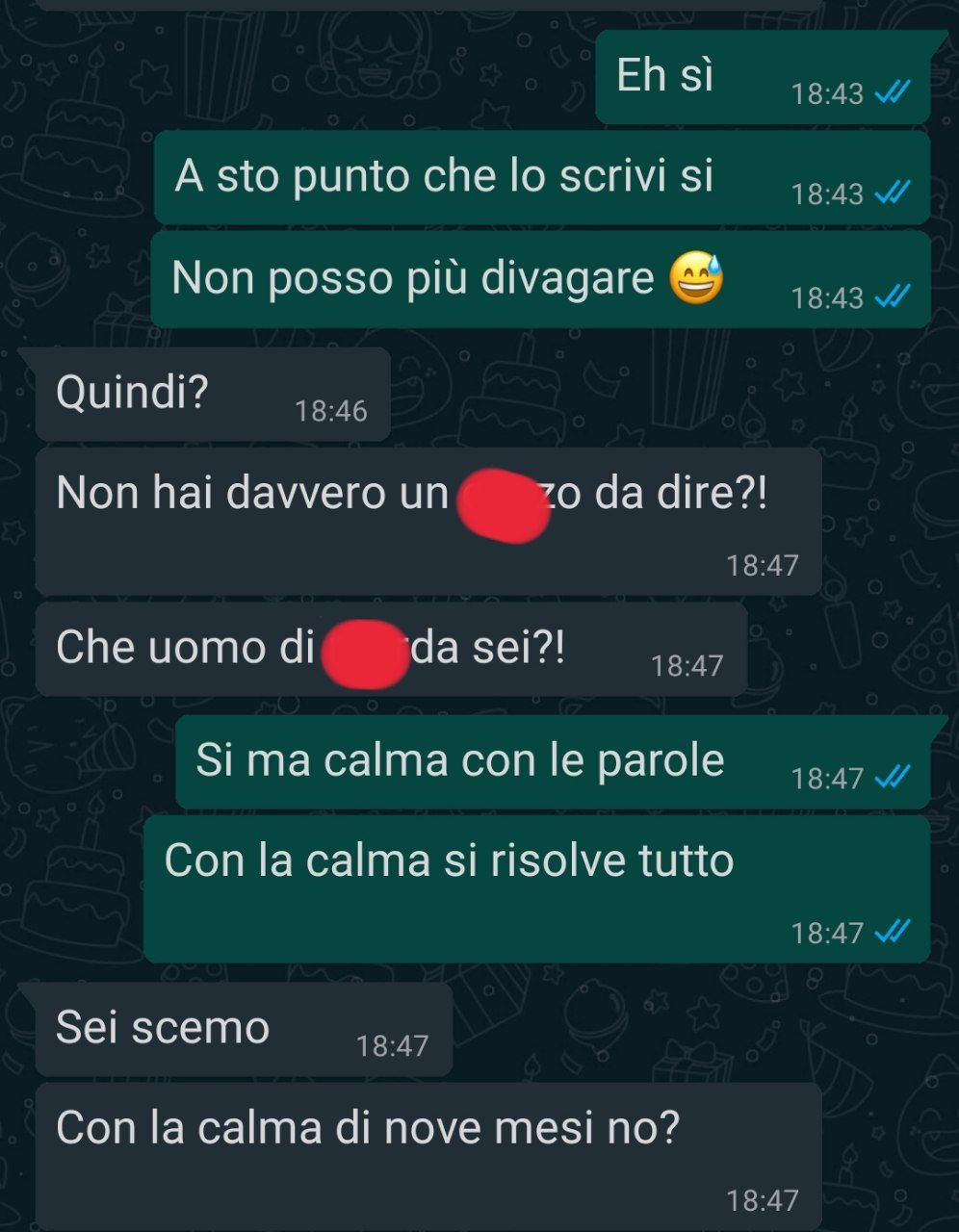The width and height of the screenshot is (959, 1232).
Task: Select the 'Quindi?' message
Action: (x=213, y=395)
